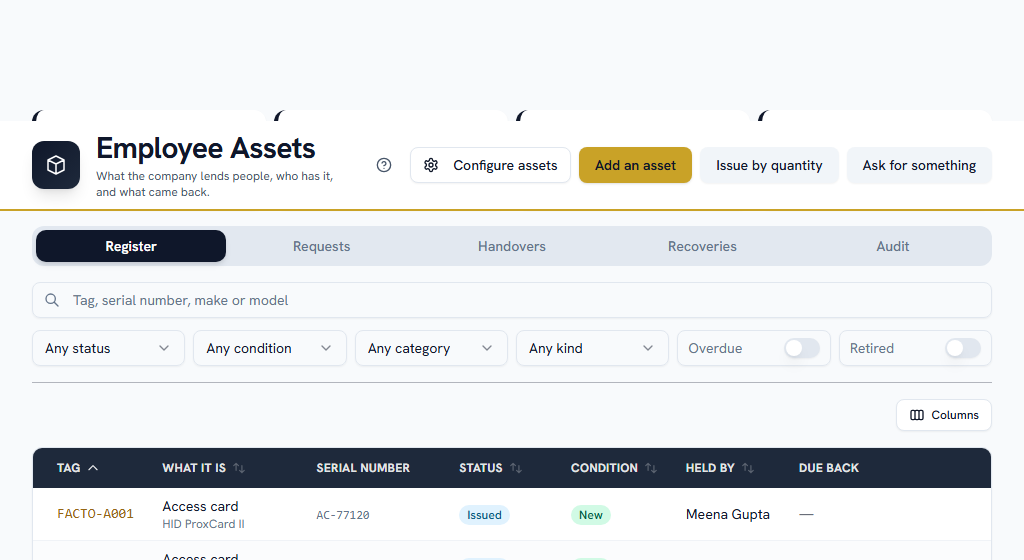Click the Employee Assets page title
This screenshot has width=1024, height=560.
[206, 149]
